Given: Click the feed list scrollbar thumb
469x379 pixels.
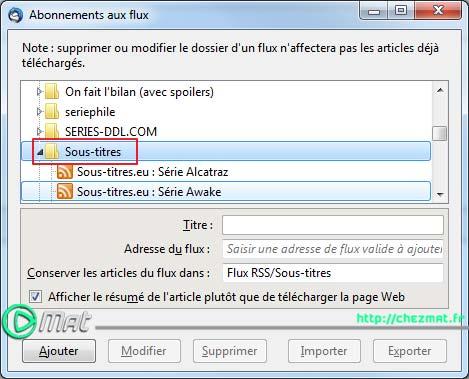Looking at the screenshot, I should pyautogui.click(x=440, y=134).
